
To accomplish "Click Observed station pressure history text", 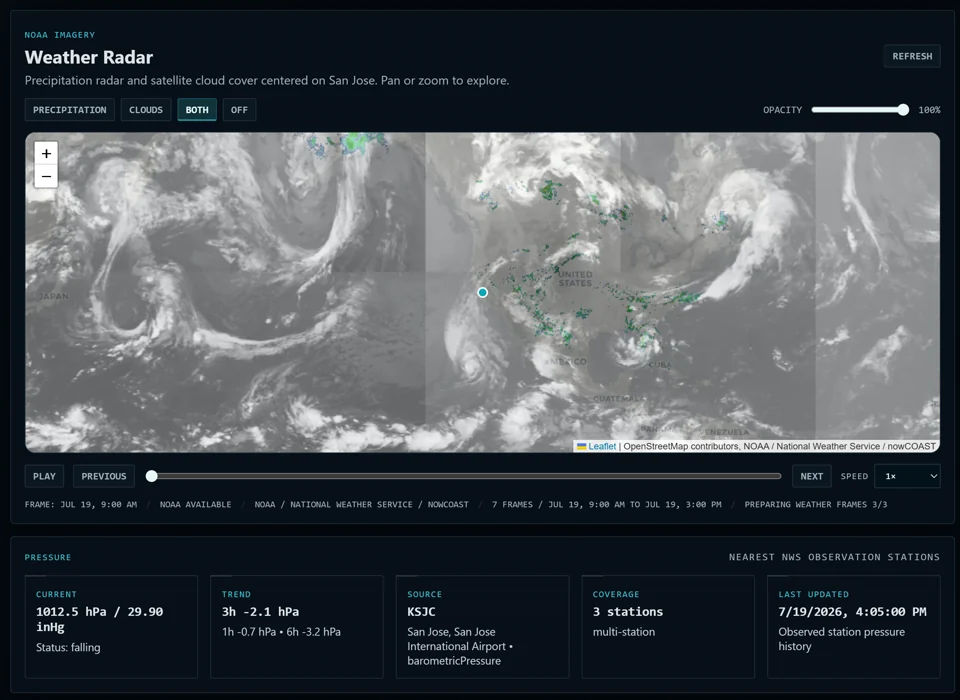I will pos(841,639).
